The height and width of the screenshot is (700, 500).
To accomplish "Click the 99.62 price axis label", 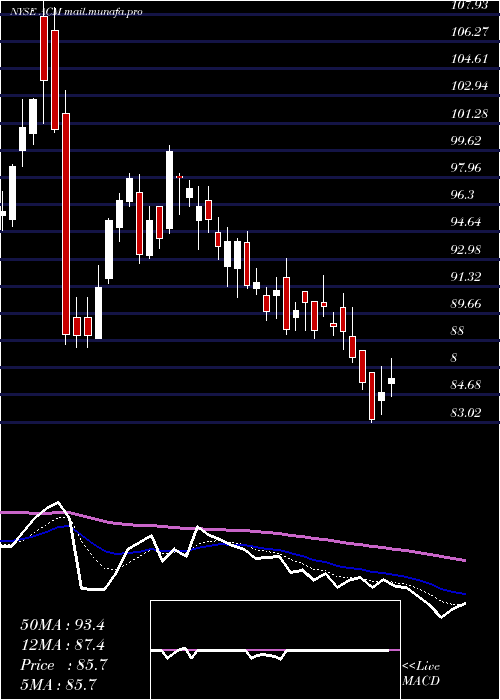I will 467,141.
